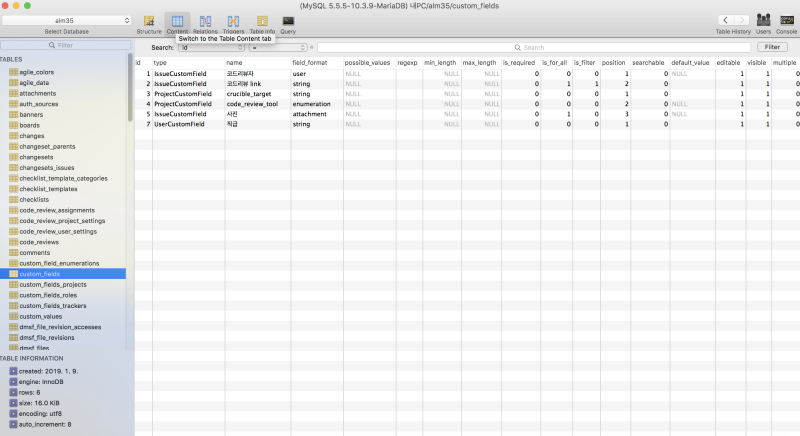Select the custom_fields table
Viewport: 800px width, 436px height.
click(x=63, y=274)
